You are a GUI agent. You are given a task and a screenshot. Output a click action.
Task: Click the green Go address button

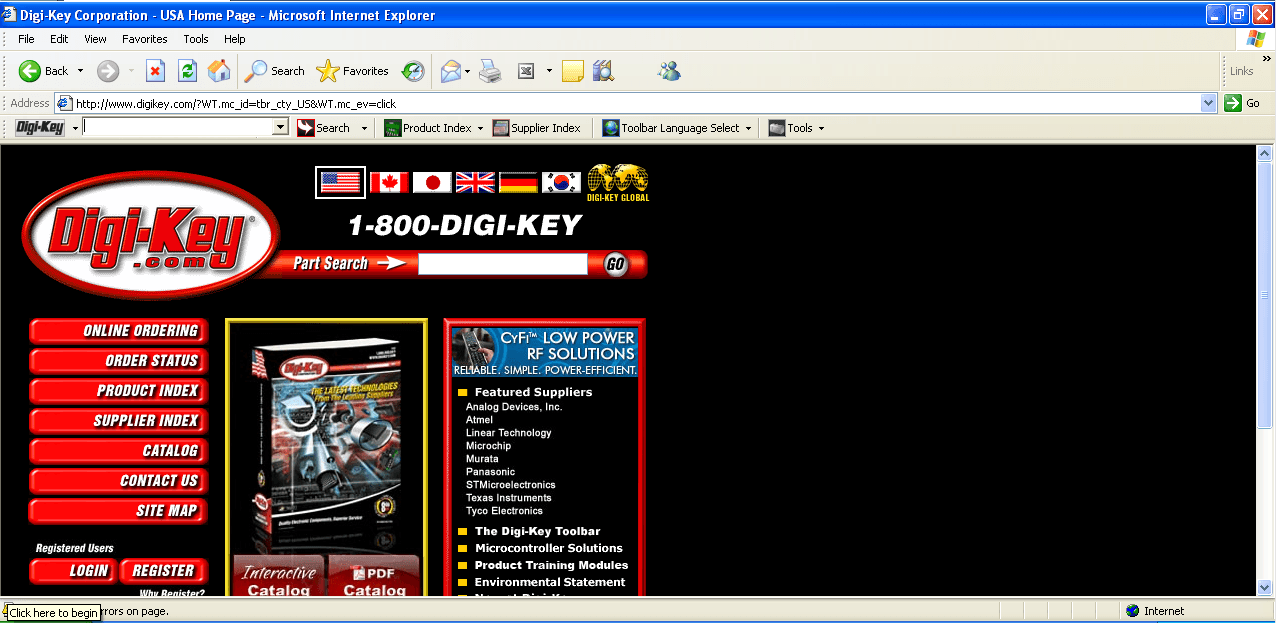click(x=1243, y=103)
